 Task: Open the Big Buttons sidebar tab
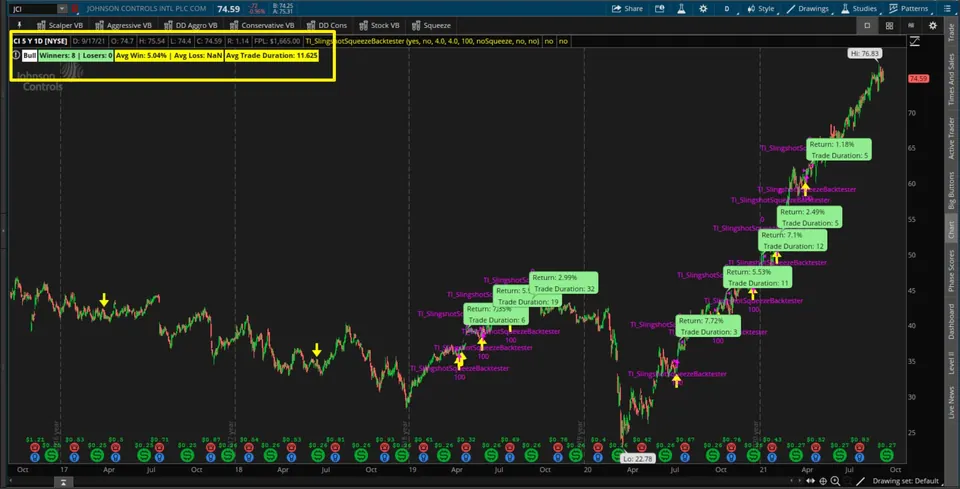click(951, 191)
